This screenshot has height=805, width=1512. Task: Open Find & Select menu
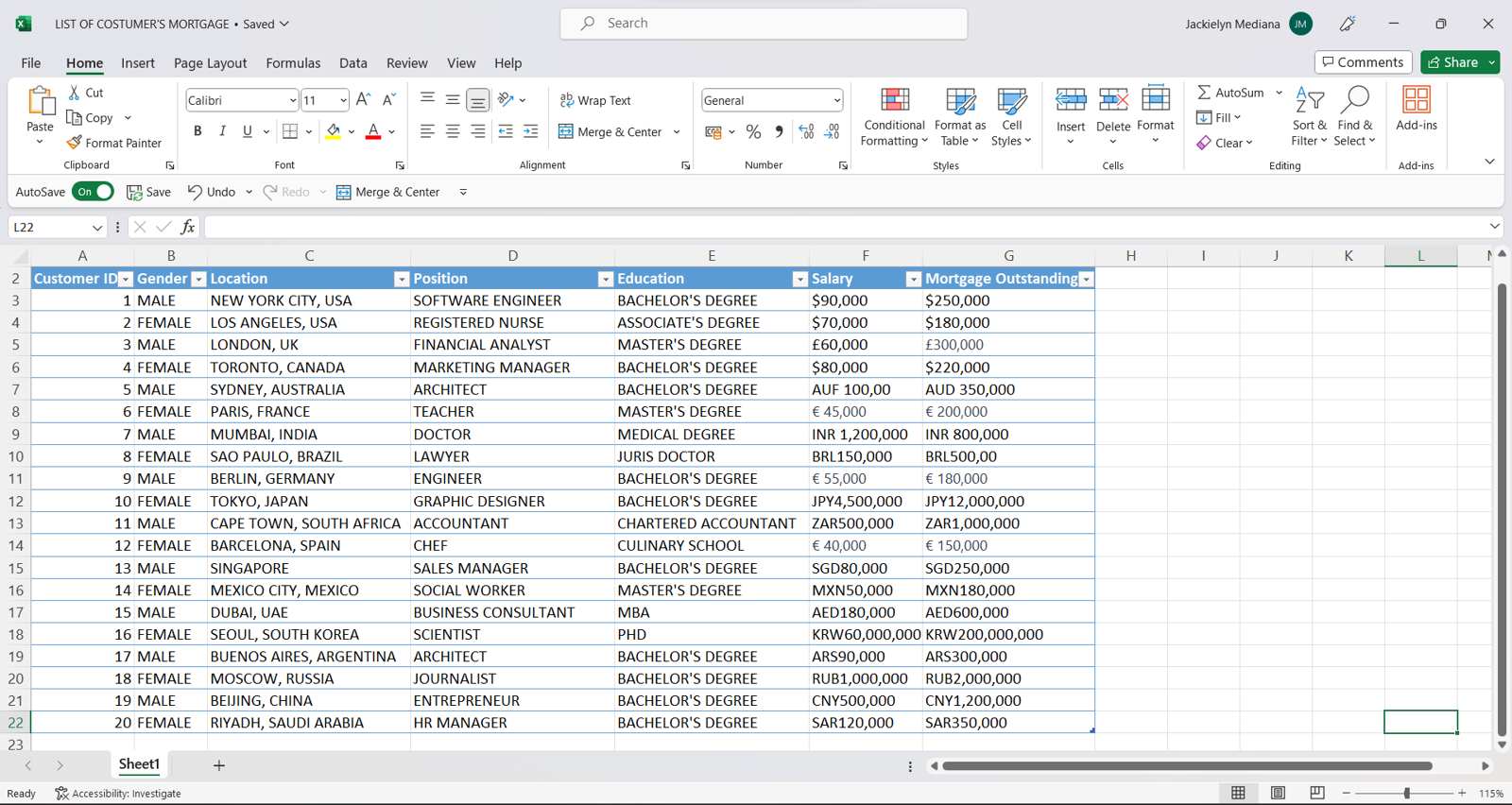(1355, 117)
